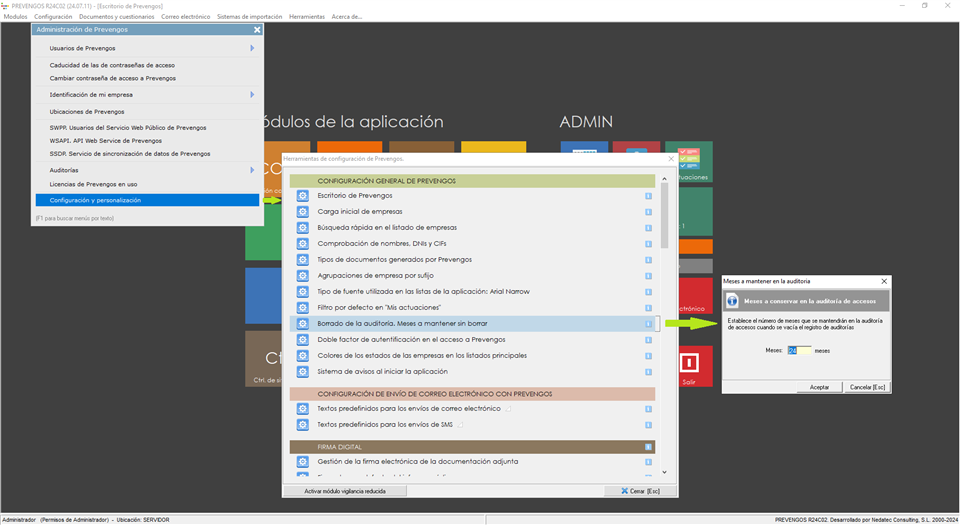Click gear icon for Doble factor de autentificación
960x525 pixels.
click(x=302, y=340)
